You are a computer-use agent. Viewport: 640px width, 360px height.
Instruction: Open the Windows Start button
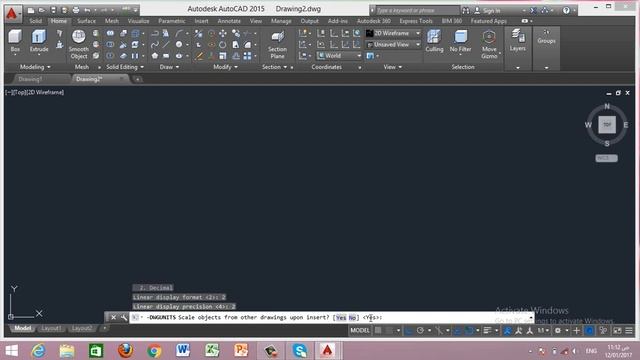click(x=12, y=351)
